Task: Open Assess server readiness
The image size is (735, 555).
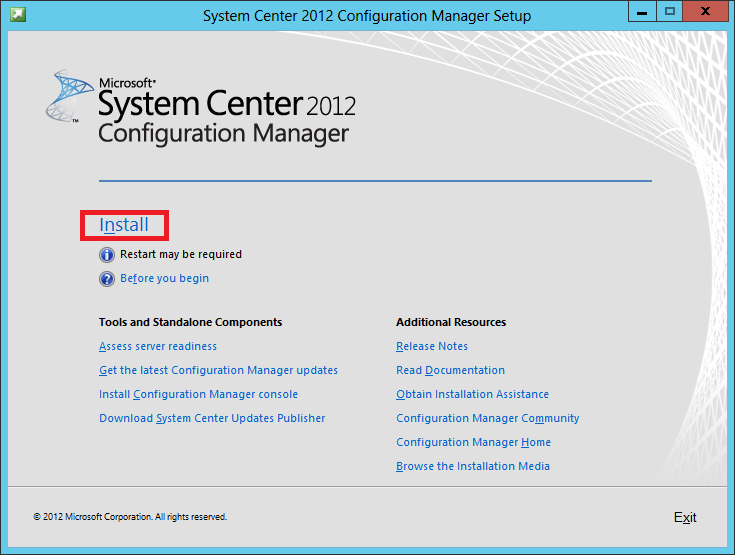Action: click(x=158, y=347)
